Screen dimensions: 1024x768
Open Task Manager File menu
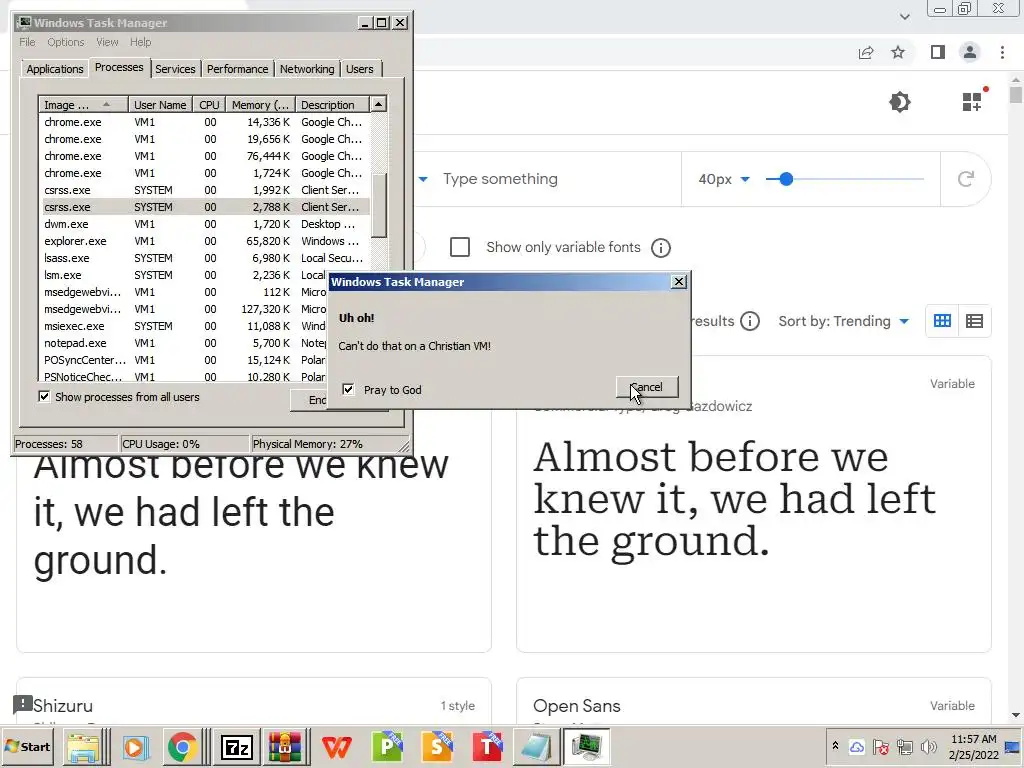(27, 42)
